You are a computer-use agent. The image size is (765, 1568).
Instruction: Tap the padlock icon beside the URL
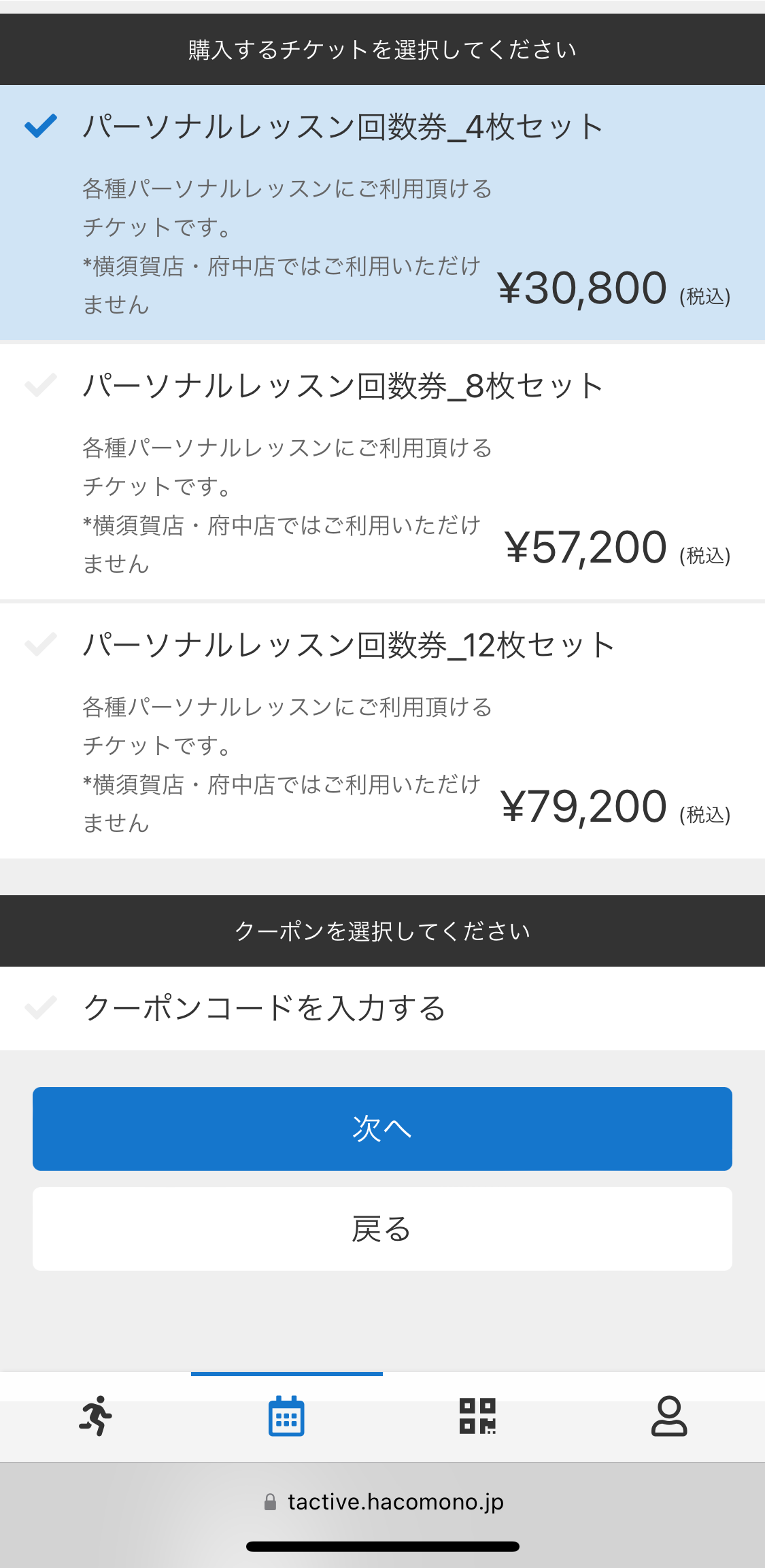270,1502
